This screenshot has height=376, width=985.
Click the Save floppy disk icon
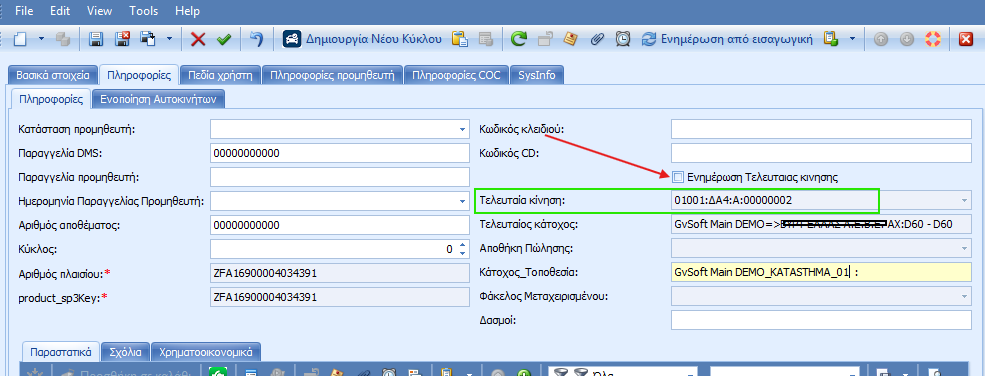coord(96,39)
